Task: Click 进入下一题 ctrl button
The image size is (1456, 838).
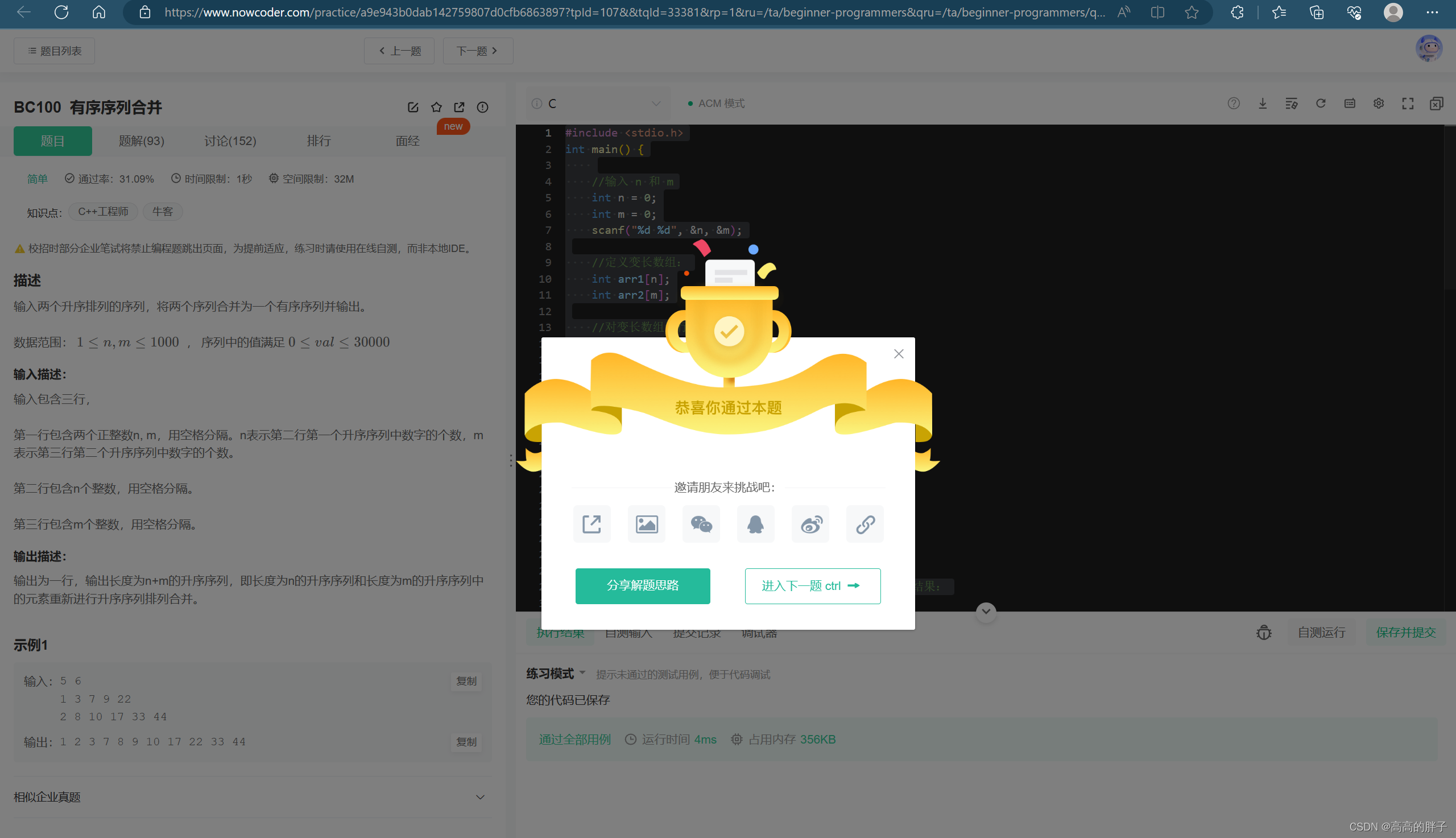Action: point(812,586)
